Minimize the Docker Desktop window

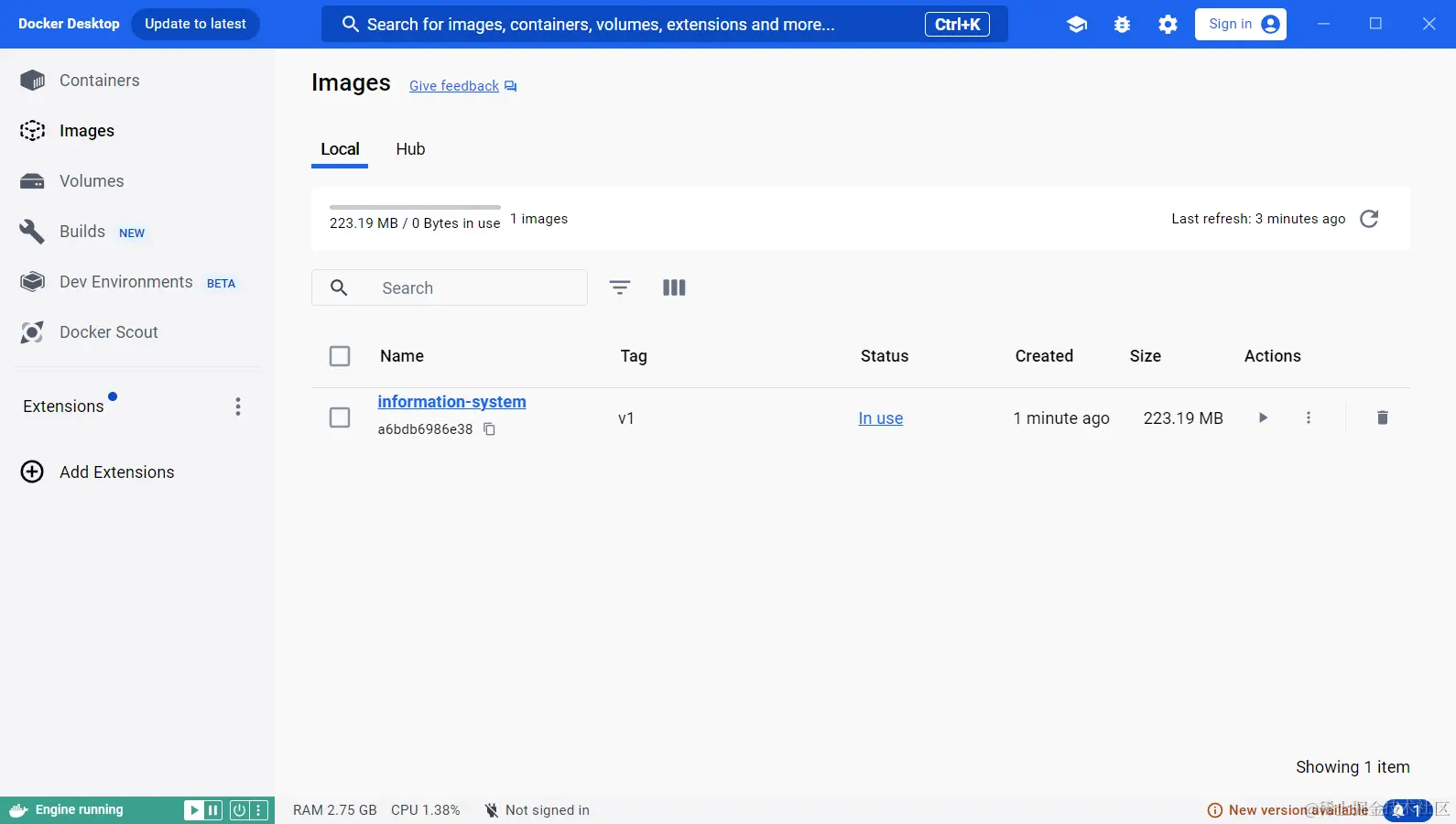click(1323, 24)
